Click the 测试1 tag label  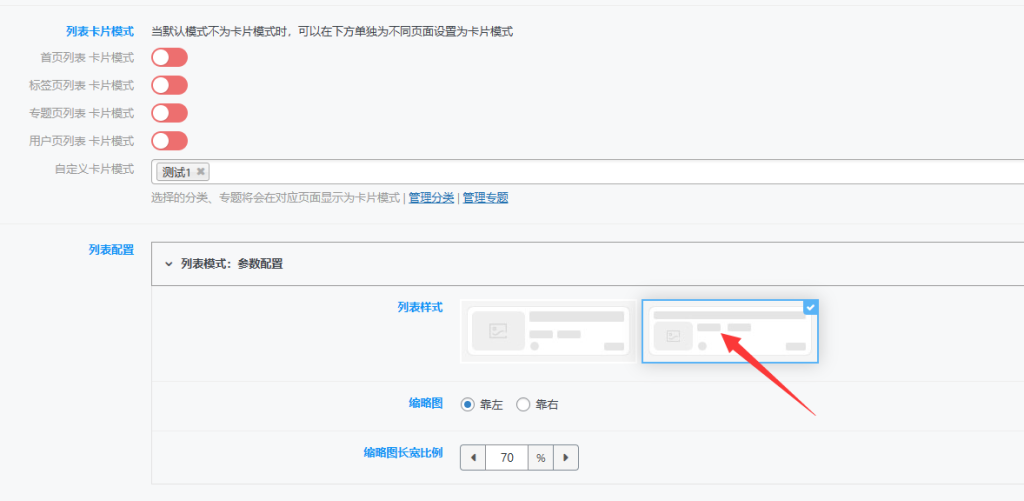[x=176, y=172]
